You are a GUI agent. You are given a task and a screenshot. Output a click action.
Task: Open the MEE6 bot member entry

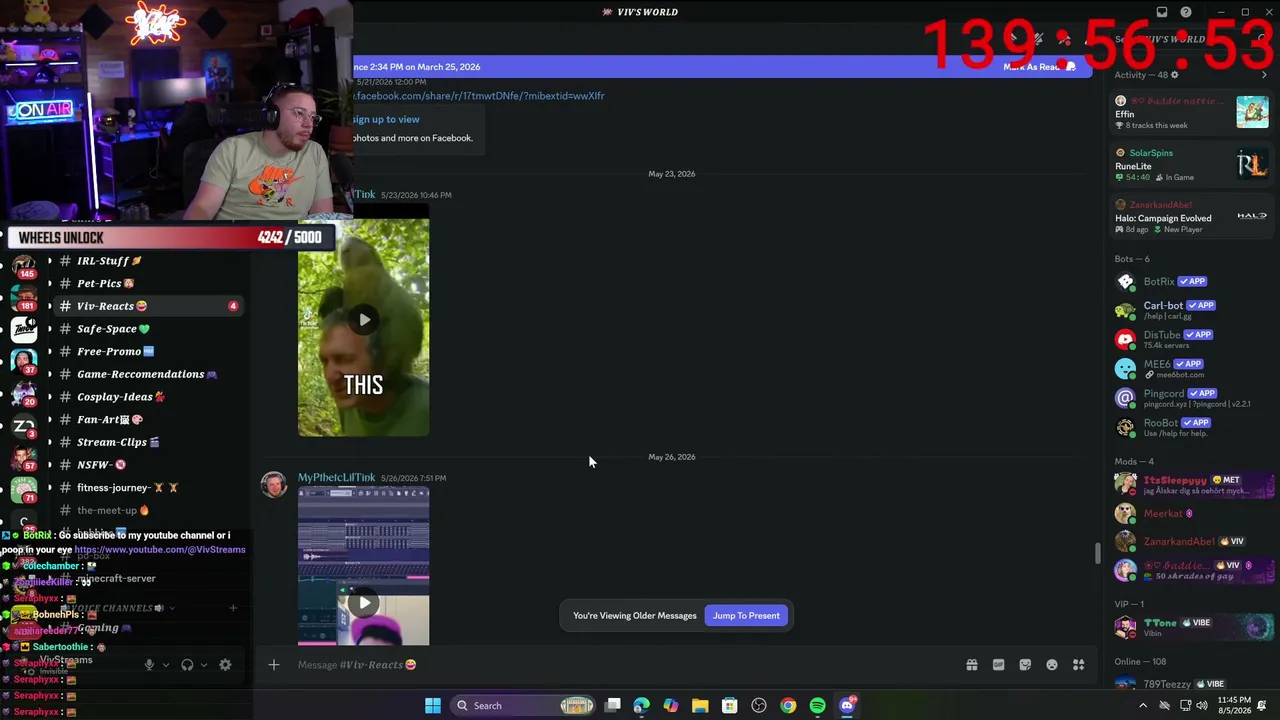[1192, 368]
